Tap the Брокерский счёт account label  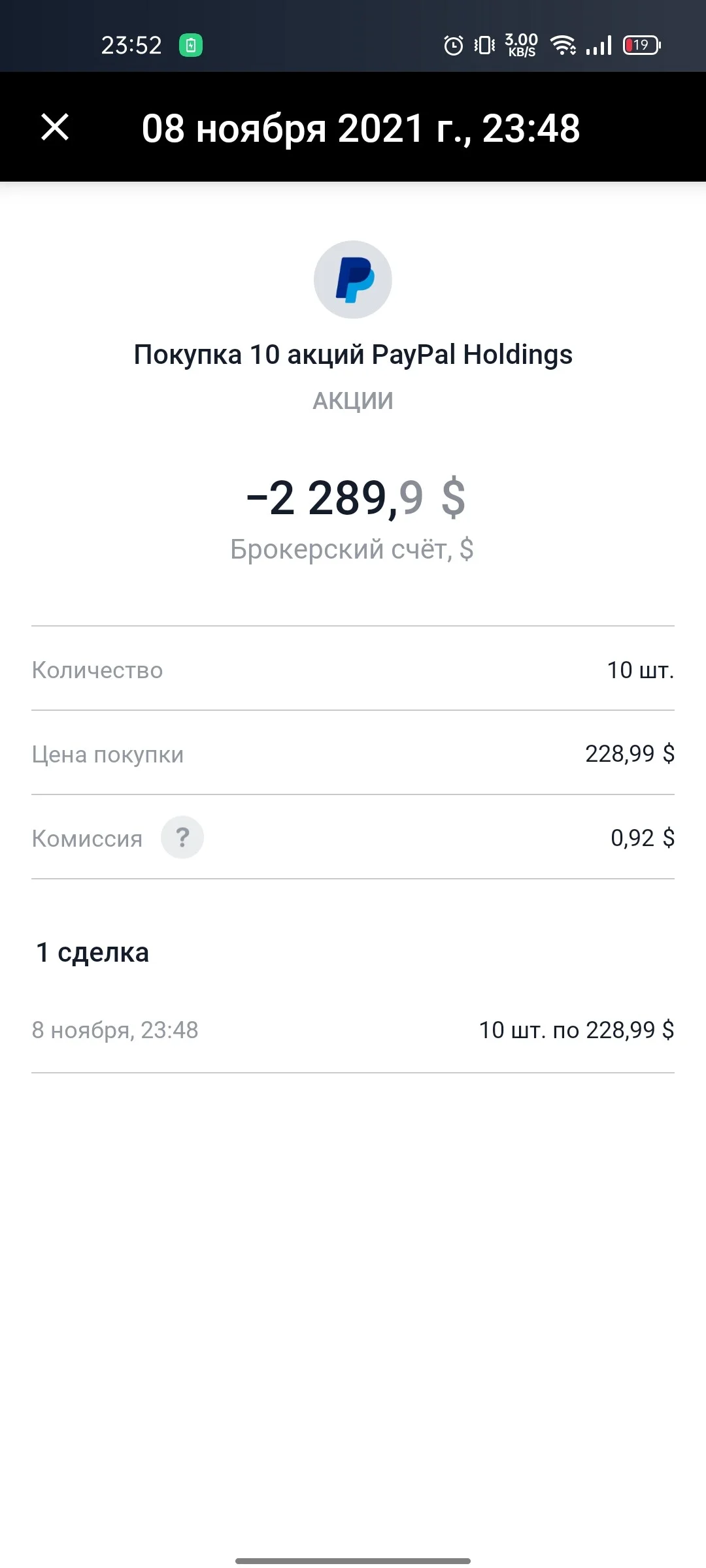(x=352, y=549)
